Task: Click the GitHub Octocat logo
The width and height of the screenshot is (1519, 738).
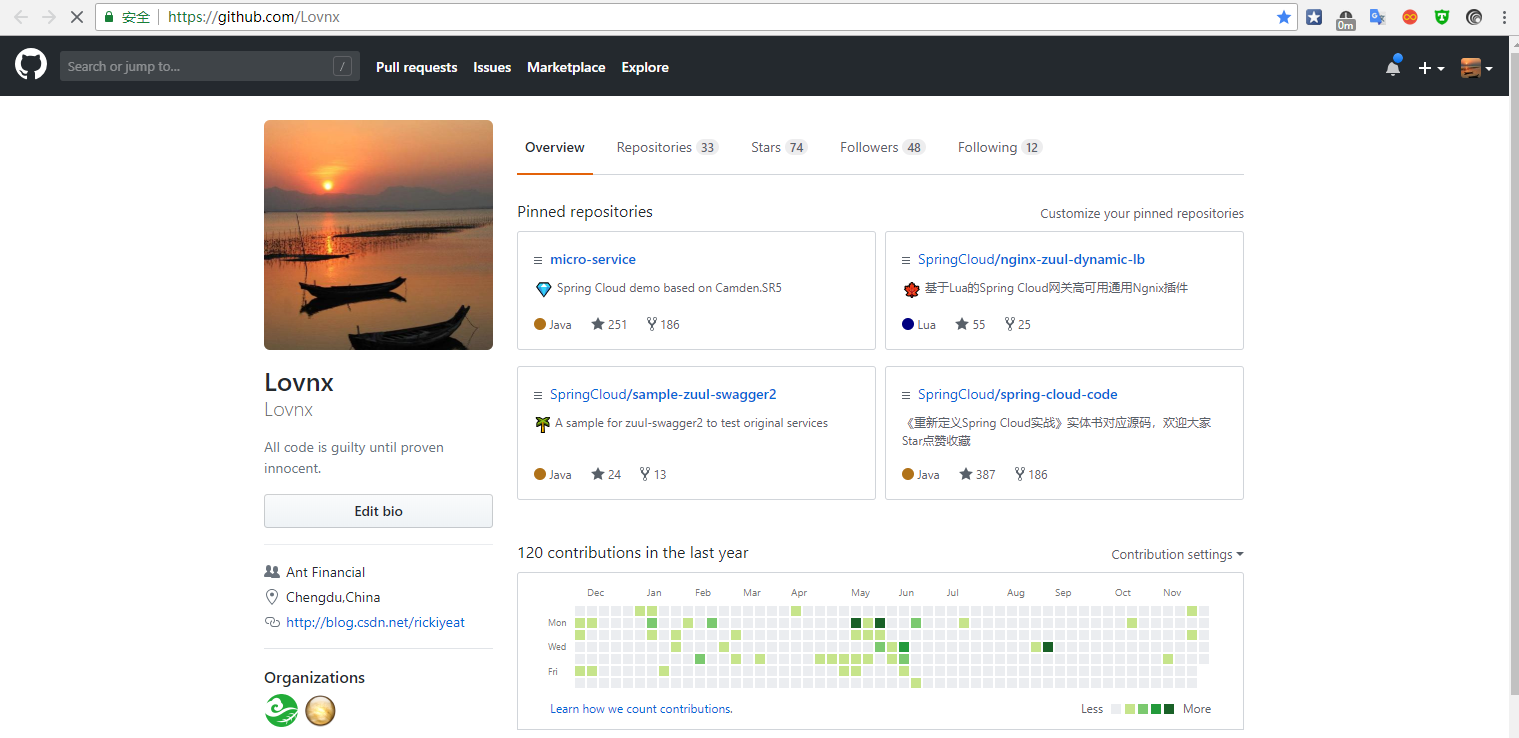Action: coord(31,66)
